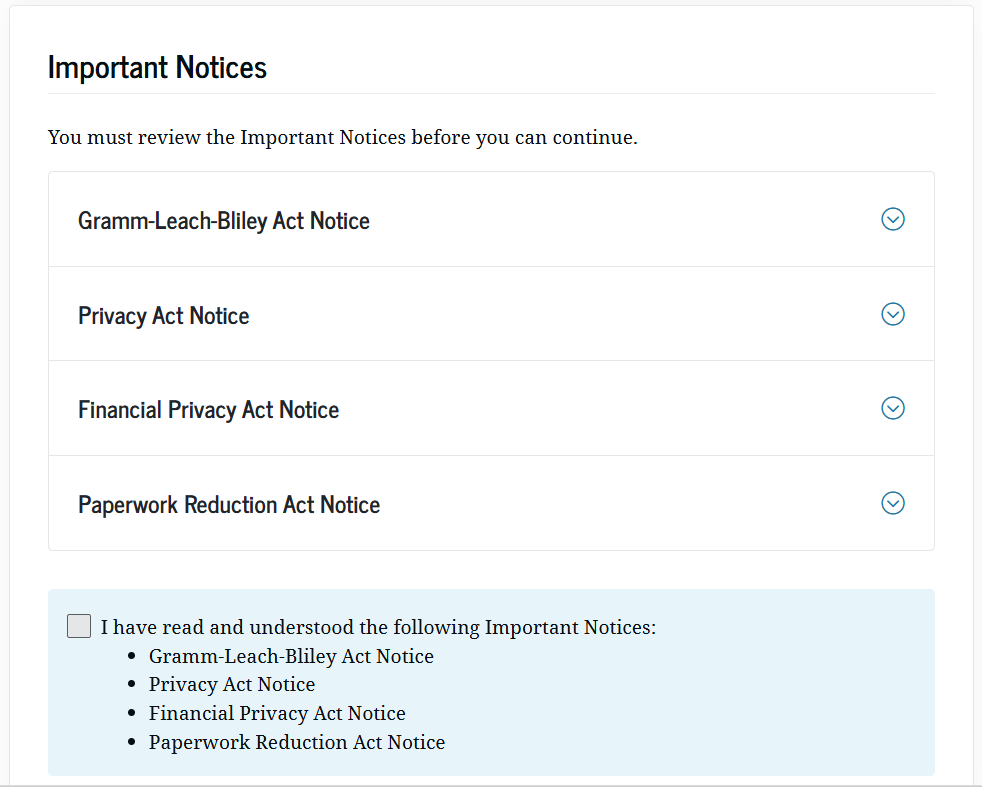The height and width of the screenshot is (787, 982).
Task: Click the 'You must review the Important Notices' sentence
Action: click(x=342, y=137)
